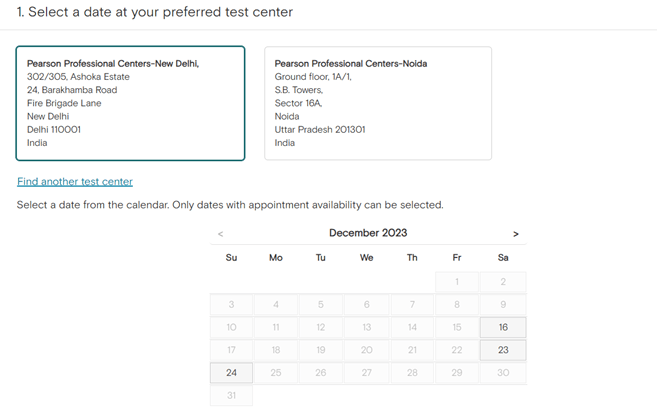The image size is (657, 415).
Task: Click the December 2023 month heading
Action: (x=368, y=233)
